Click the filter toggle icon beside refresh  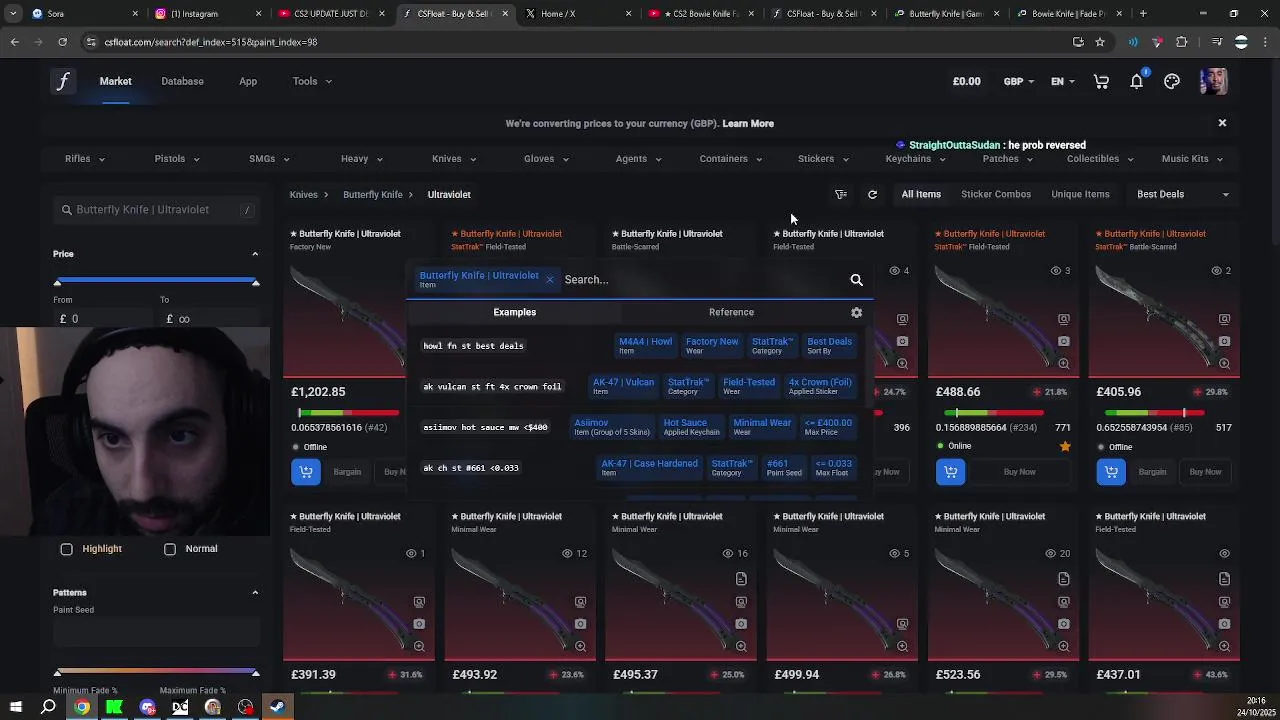pyautogui.click(x=841, y=195)
